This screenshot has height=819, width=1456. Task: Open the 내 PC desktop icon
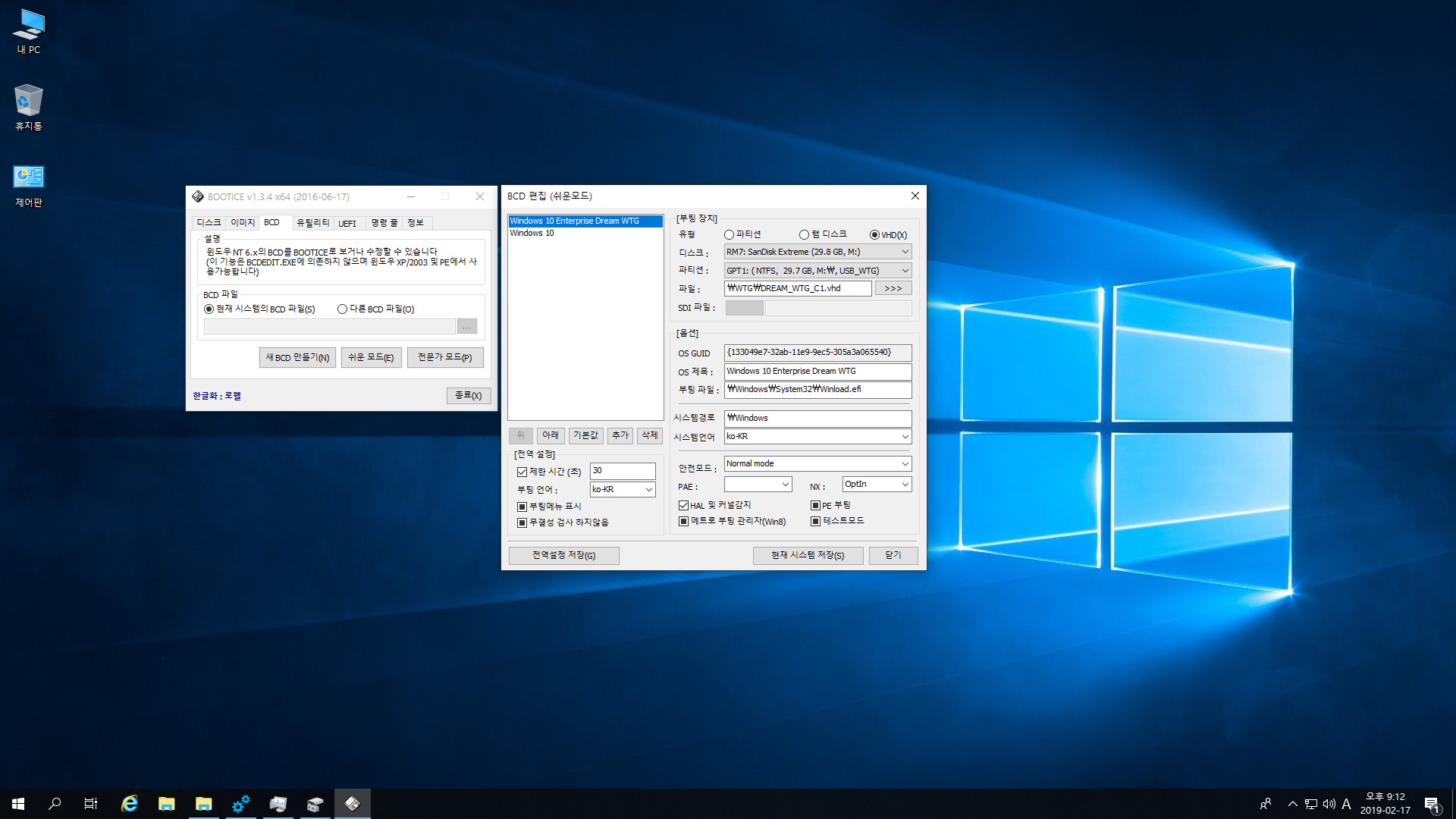pos(29,31)
